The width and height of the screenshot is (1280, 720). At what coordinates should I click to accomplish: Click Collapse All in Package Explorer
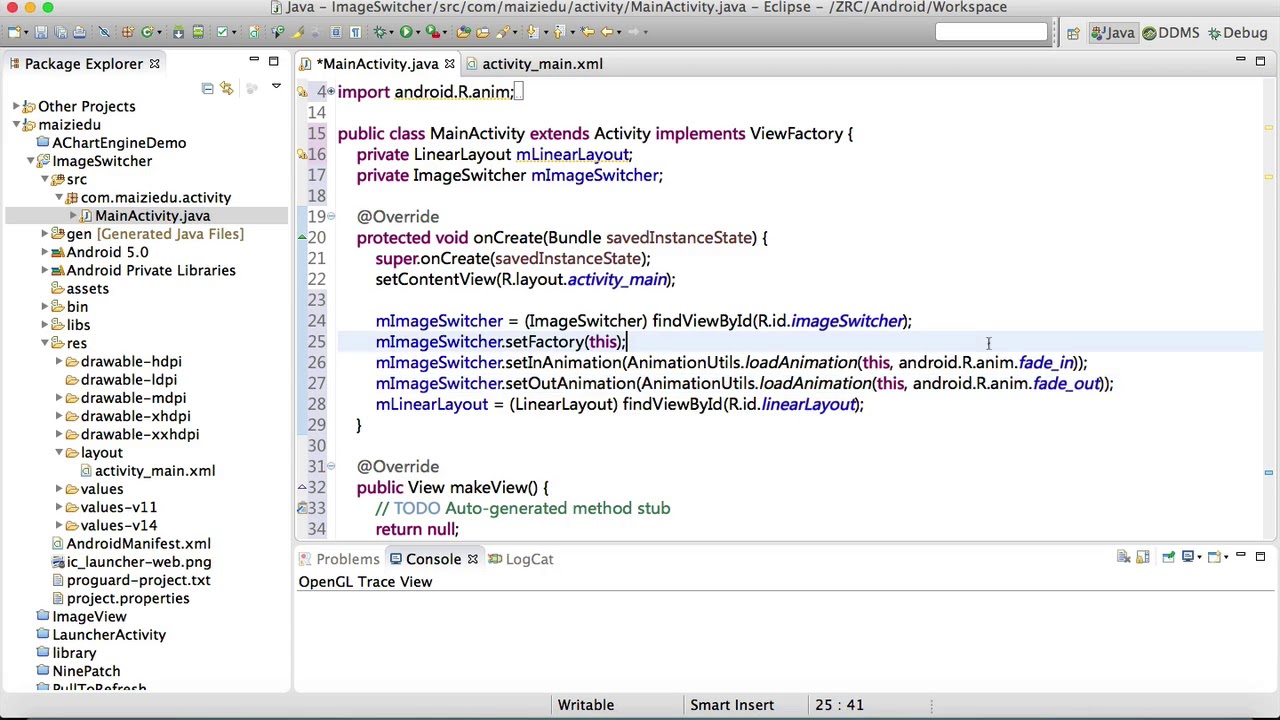point(207,88)
